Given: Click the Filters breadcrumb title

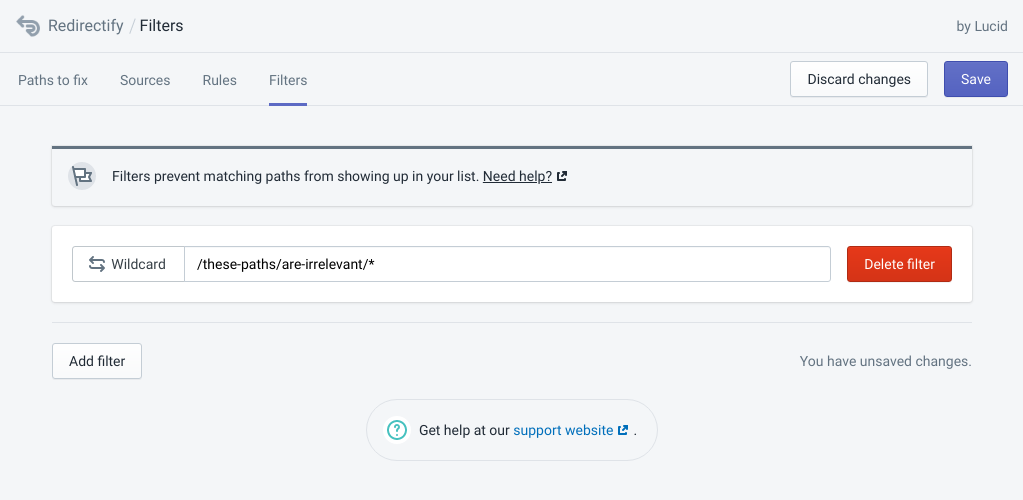Looking at the screenshot, I should (161, 26).
